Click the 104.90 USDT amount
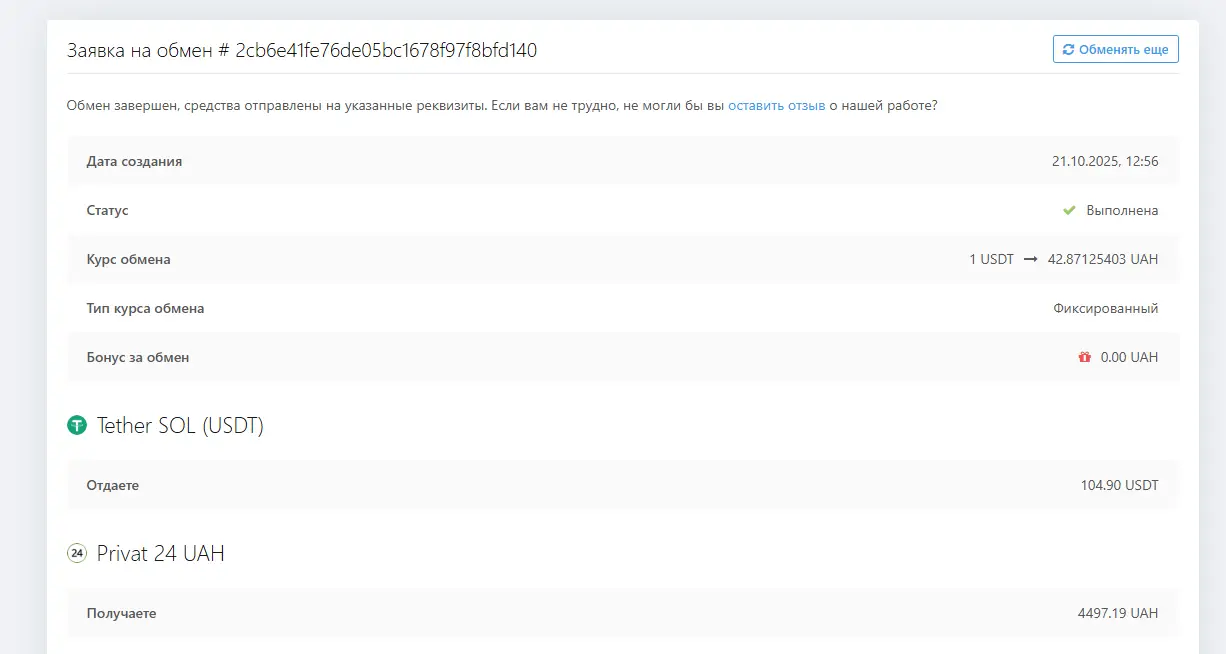Viewport: 1226px width, 654px height. 1119,485
